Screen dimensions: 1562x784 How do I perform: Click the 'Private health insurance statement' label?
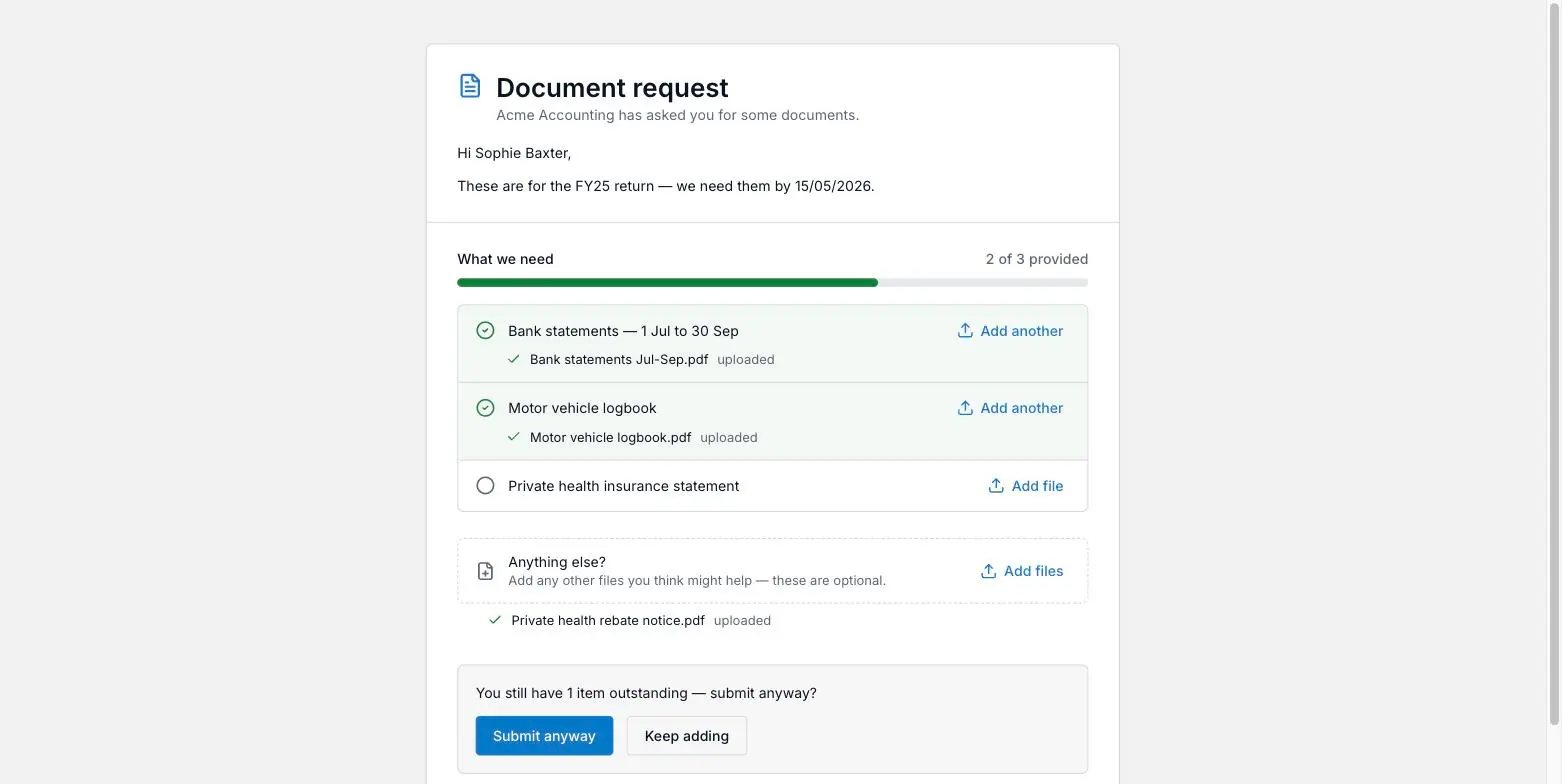[x=624, y=486]
